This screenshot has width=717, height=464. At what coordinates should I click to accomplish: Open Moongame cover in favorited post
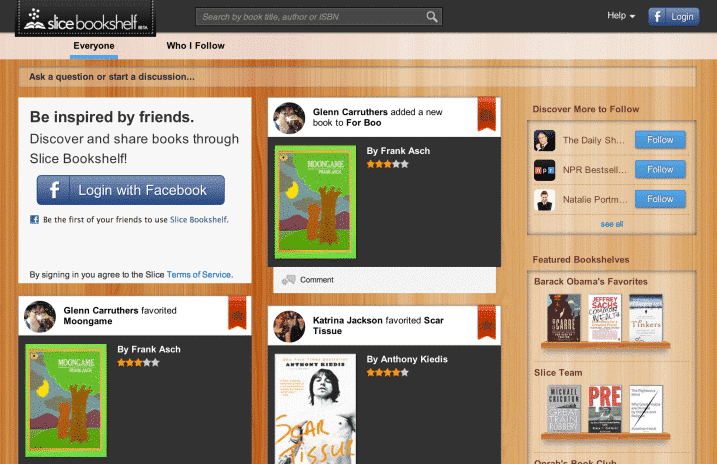(66, 400)
